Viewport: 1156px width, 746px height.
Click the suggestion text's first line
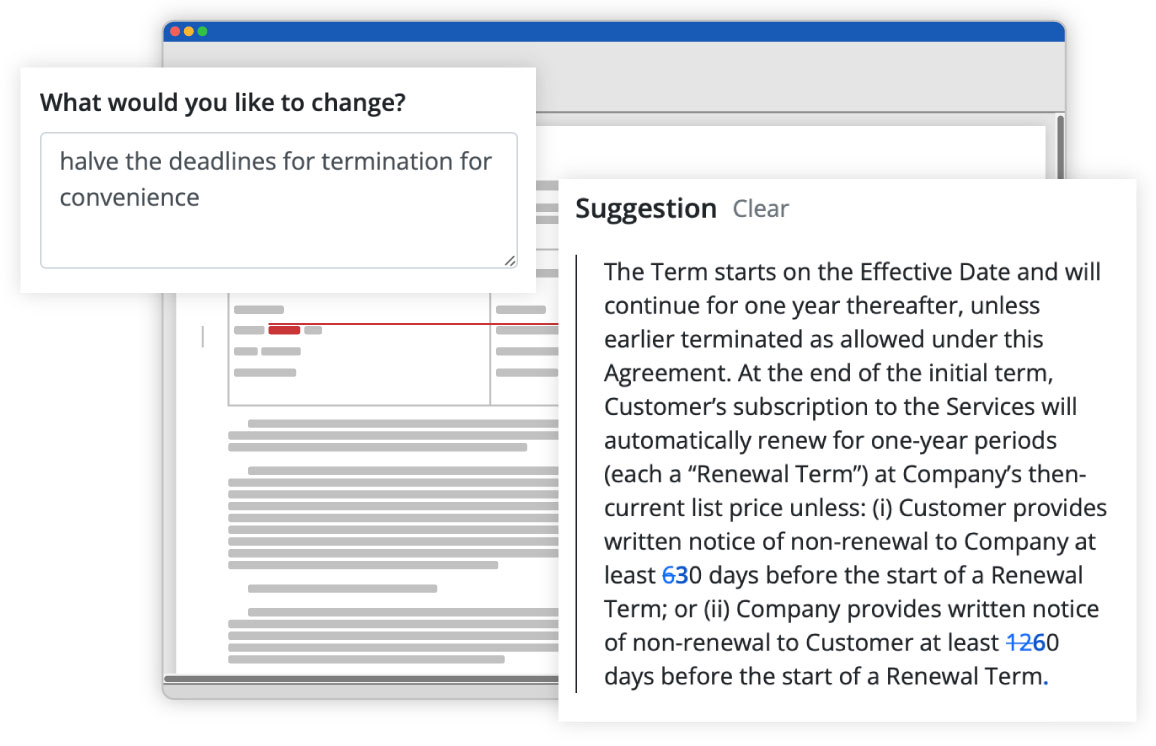(850, 272)
